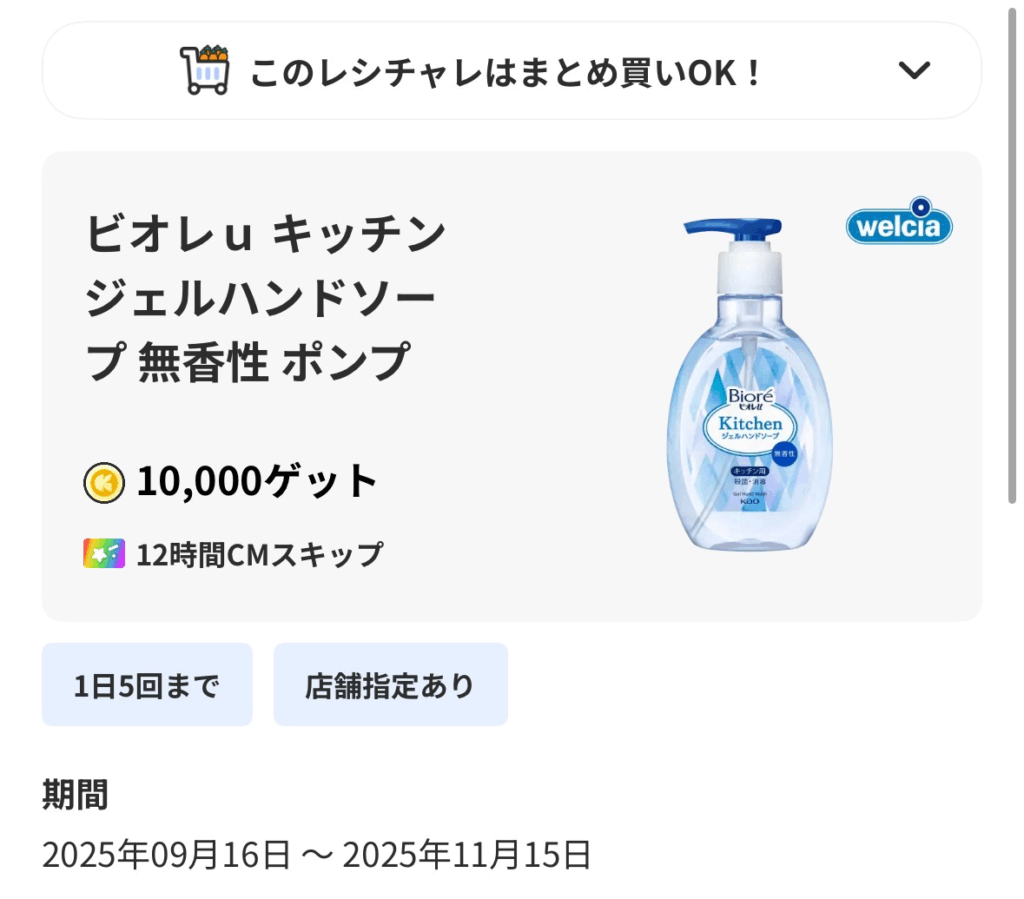Image resolution: width=1024 pixels, height=899 pixels.
Task: Click the product title ビオレu キッチン ジェルハンドソープ
Action: pyautogui.click(x=265, y=298)
